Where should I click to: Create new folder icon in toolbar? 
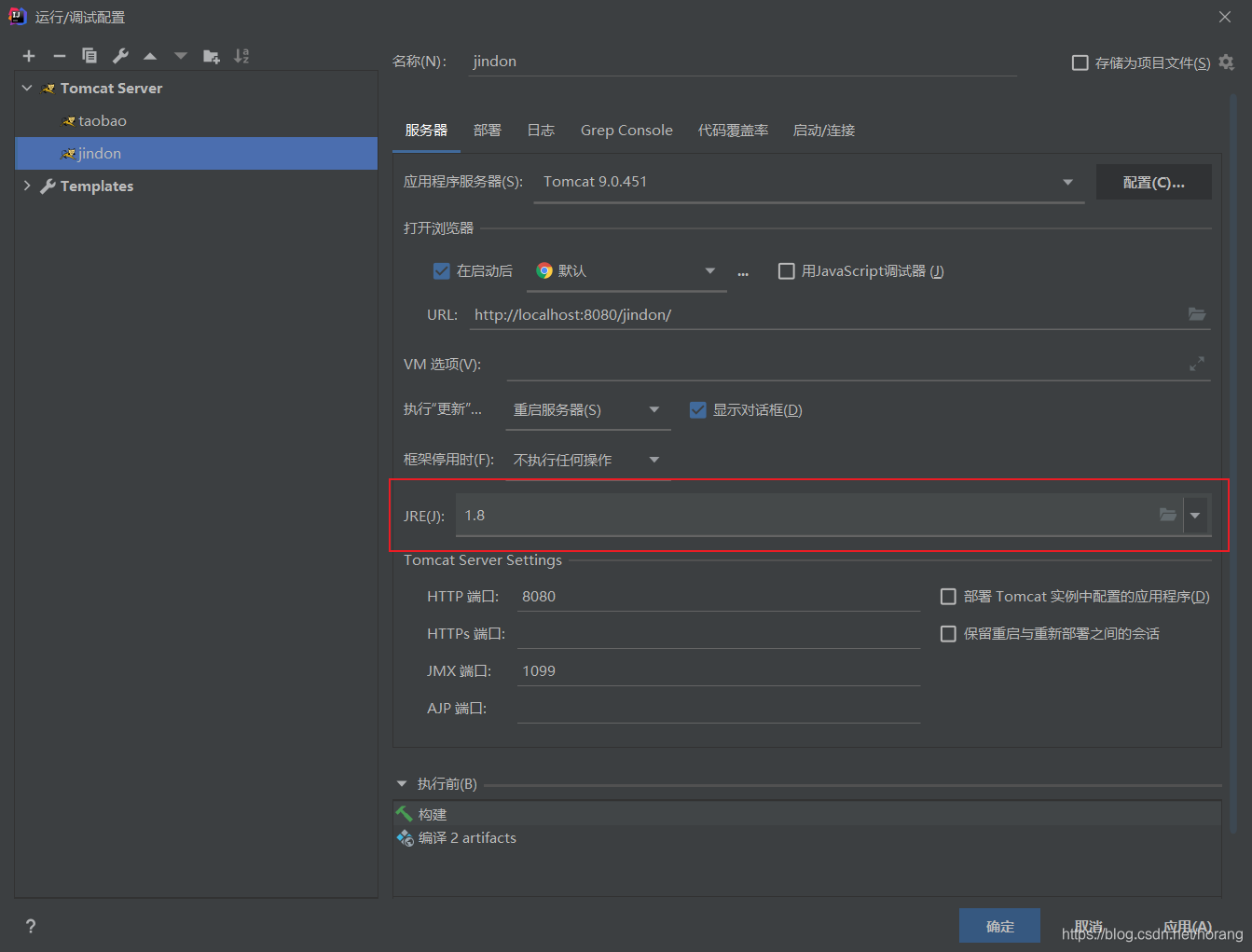pos(212,56)
